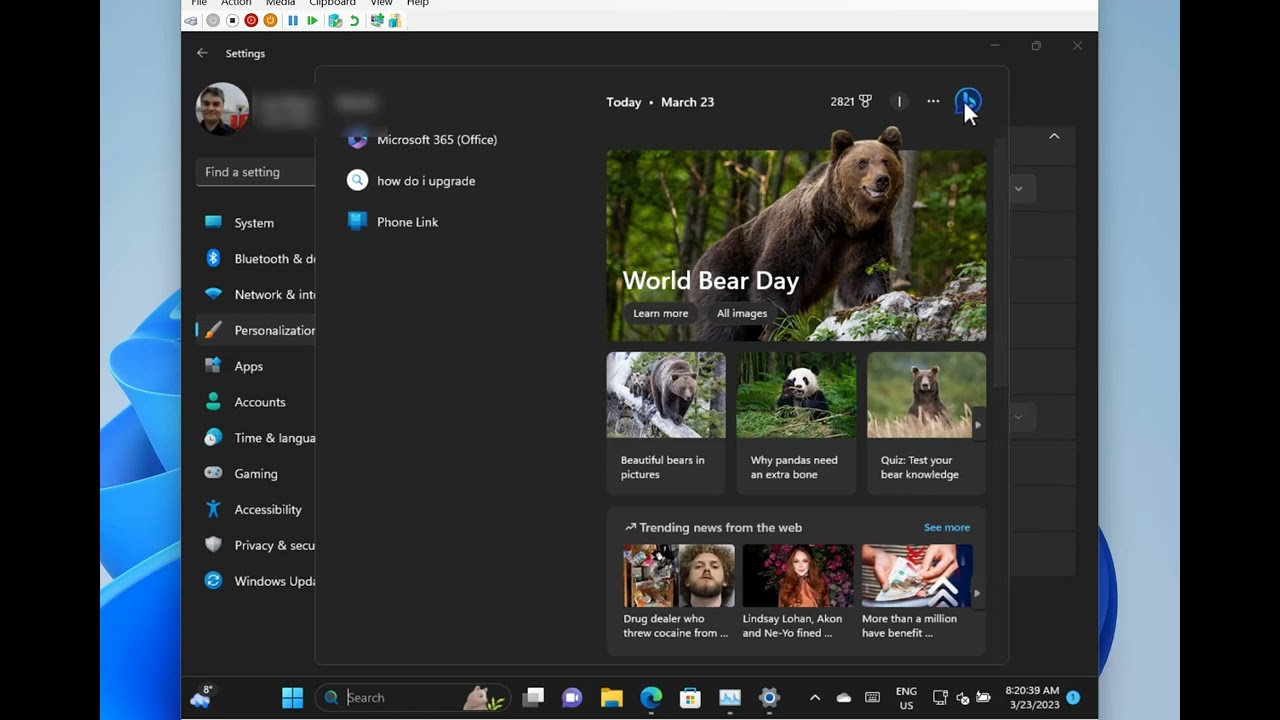The height and width of the screenshot is (720, 1280).
Task: Collapse the top section chevron in Settings window
Action: 1054,136
